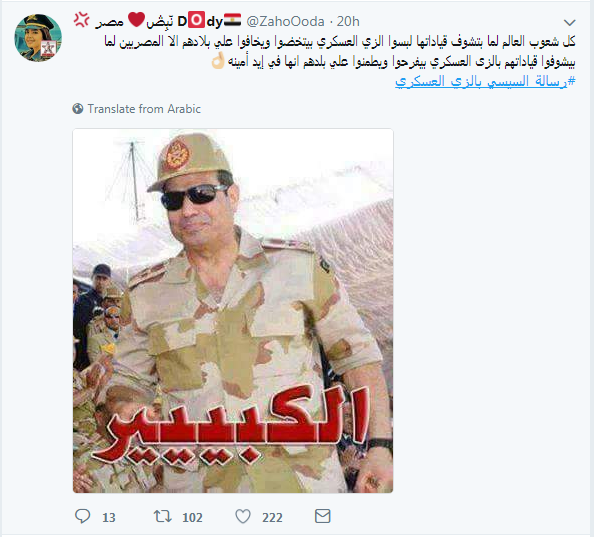This screenshot has height=537, width=594.
Task: Send tweet via direct message envelope icon
Action: pos(323,516)
